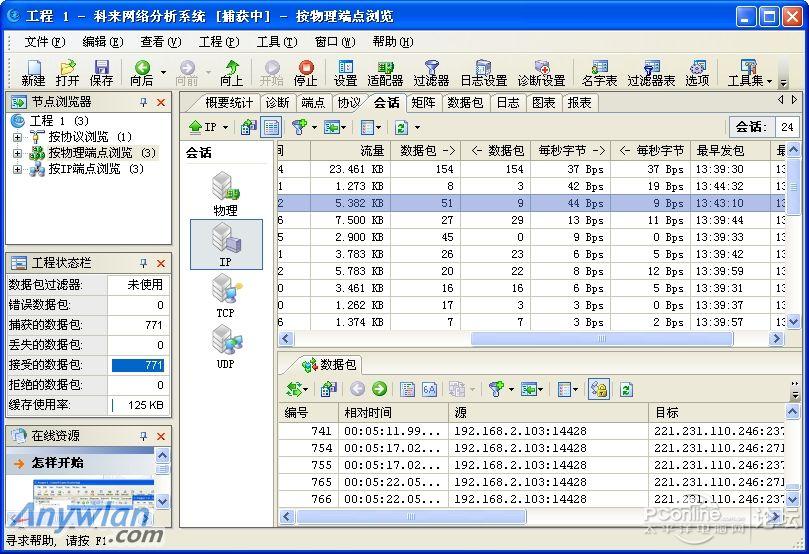Open the 文件 menu
The height and width of the screenshot is (554, 809).
click(44, 42)
